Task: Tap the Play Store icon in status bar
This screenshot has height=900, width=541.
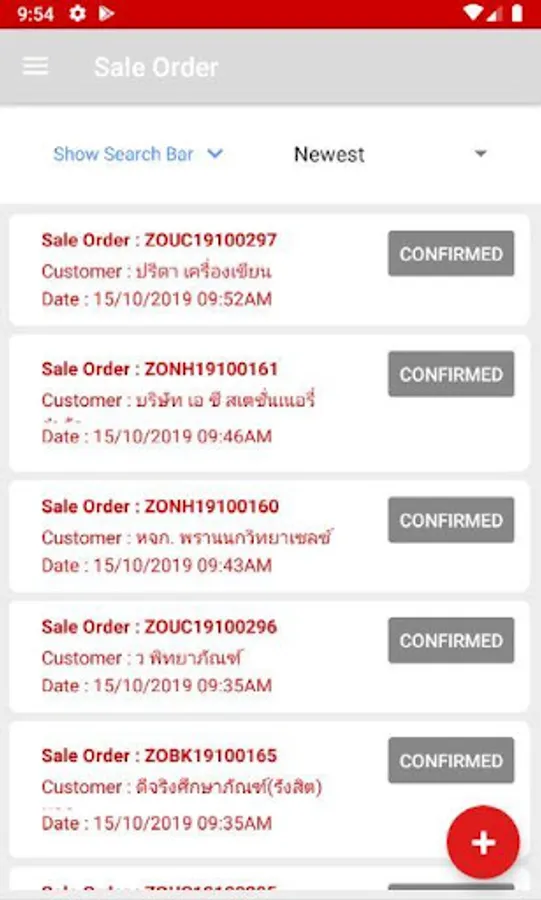Action: (106, 13)
